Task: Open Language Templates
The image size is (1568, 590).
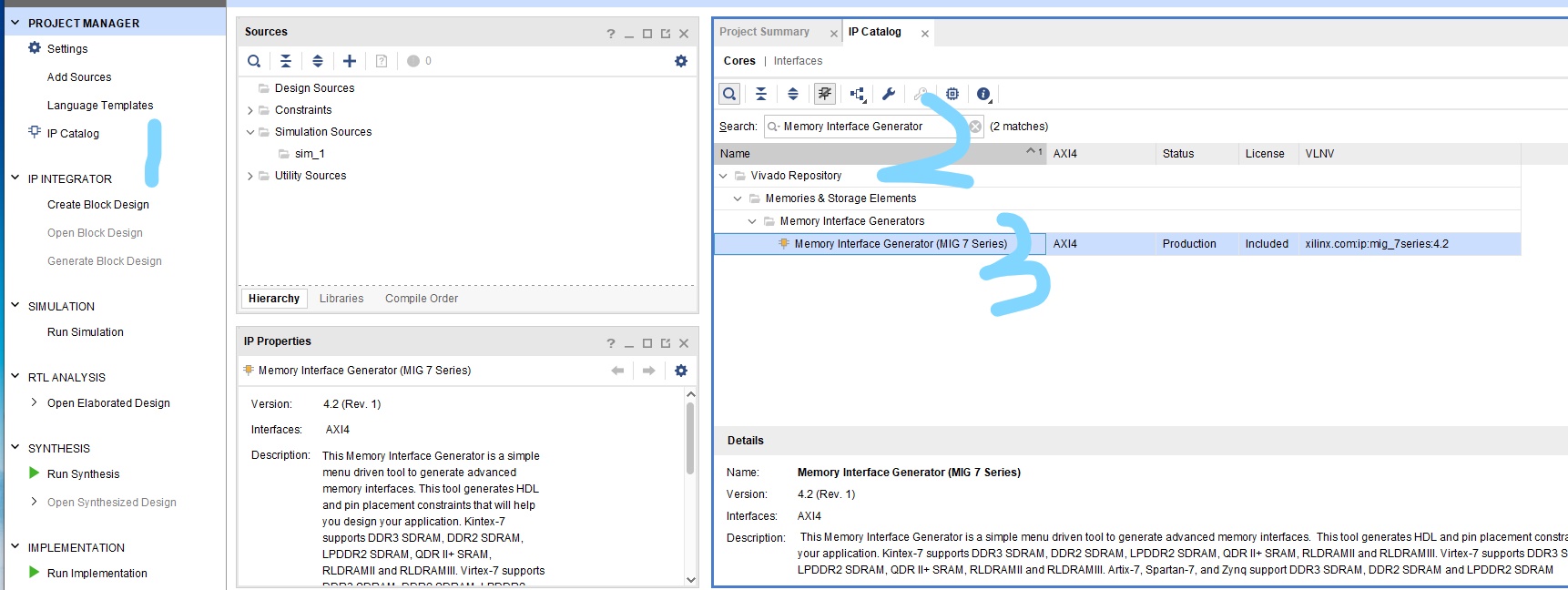Action: (x=100, y=106)
